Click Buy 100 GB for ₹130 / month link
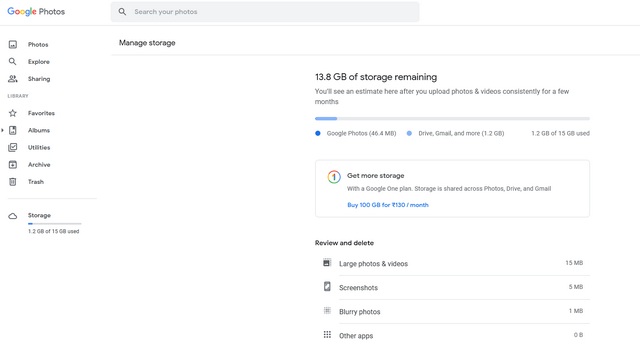The image size is (640, 360). pos(388,205)
